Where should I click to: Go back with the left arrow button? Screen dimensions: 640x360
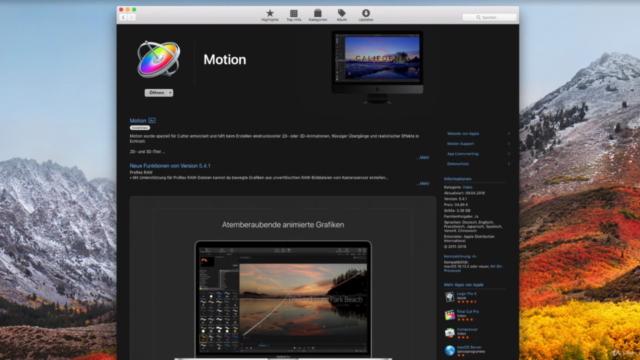click(123, 17)
